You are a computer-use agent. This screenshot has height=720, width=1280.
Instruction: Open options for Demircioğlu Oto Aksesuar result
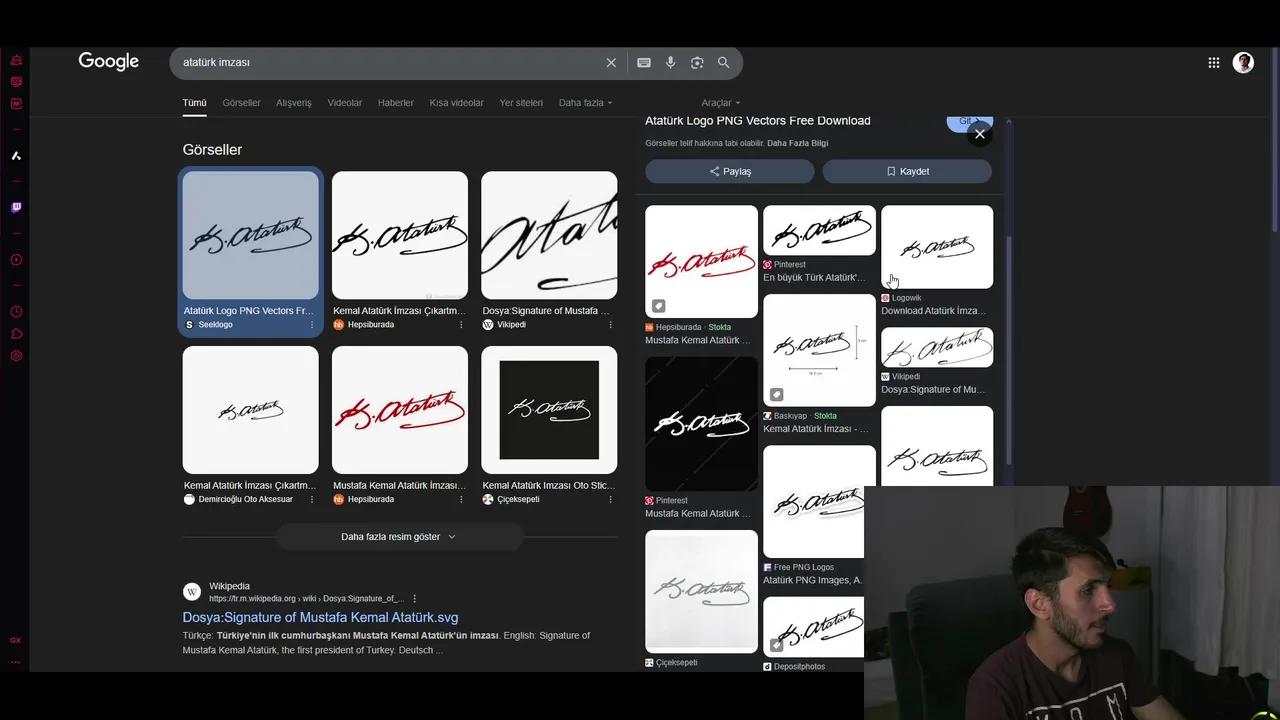click(312, 499)
